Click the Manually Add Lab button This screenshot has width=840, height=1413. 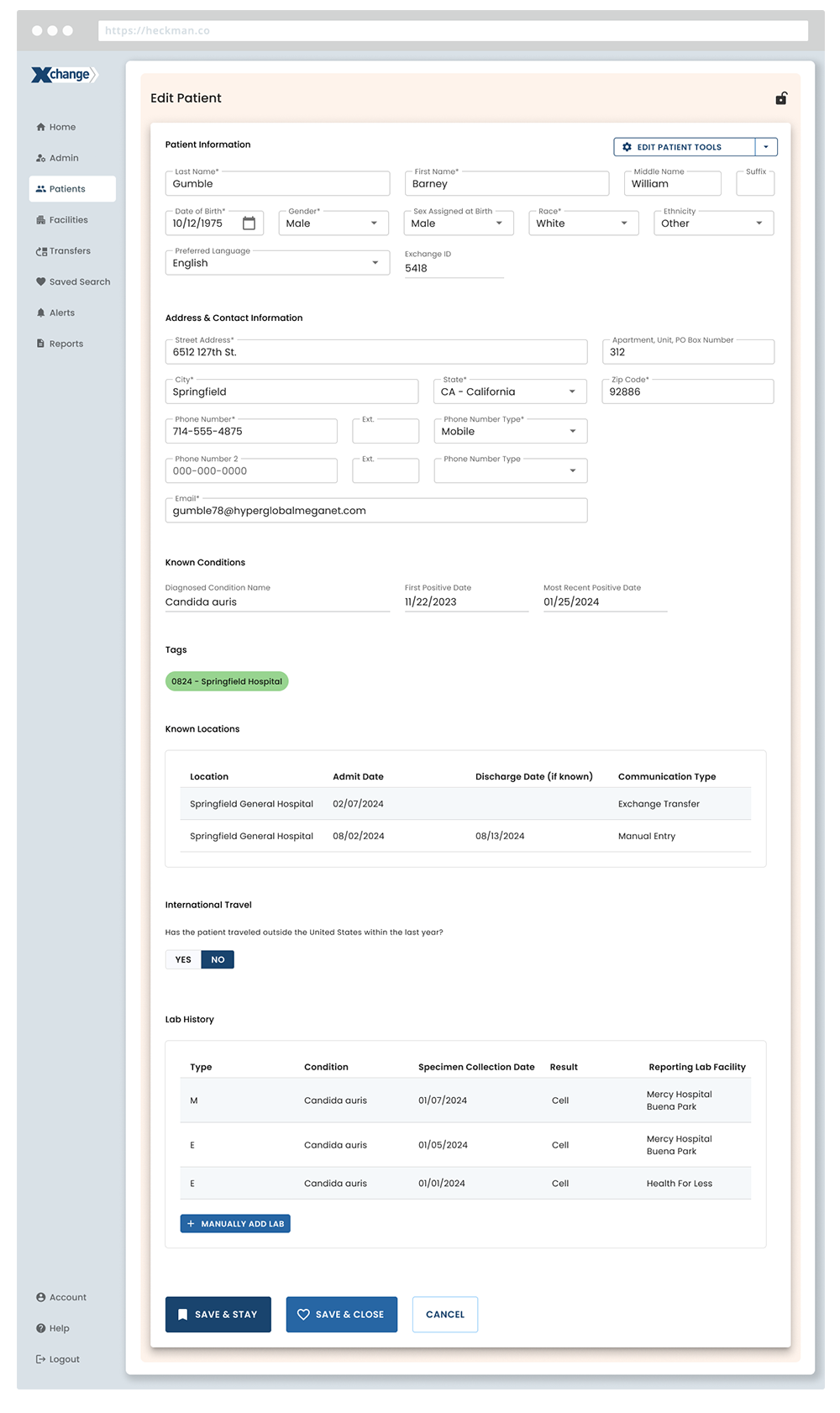click(235, 1224)
